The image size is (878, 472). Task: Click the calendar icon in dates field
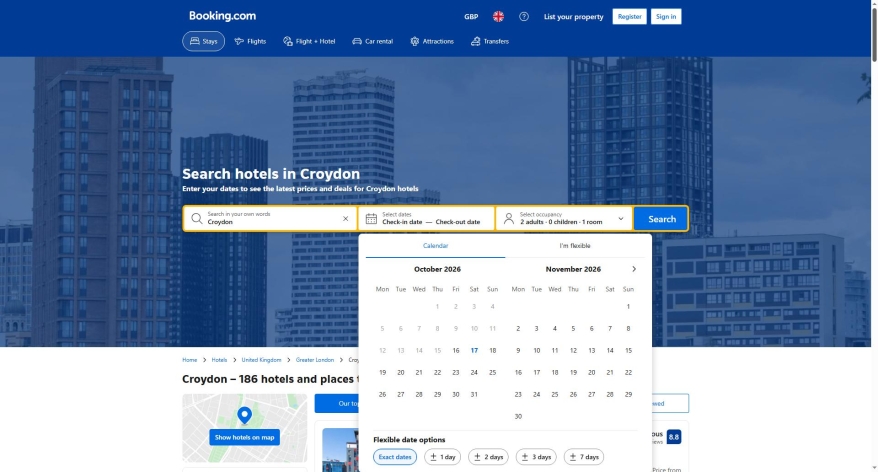[x=371, y=219]
